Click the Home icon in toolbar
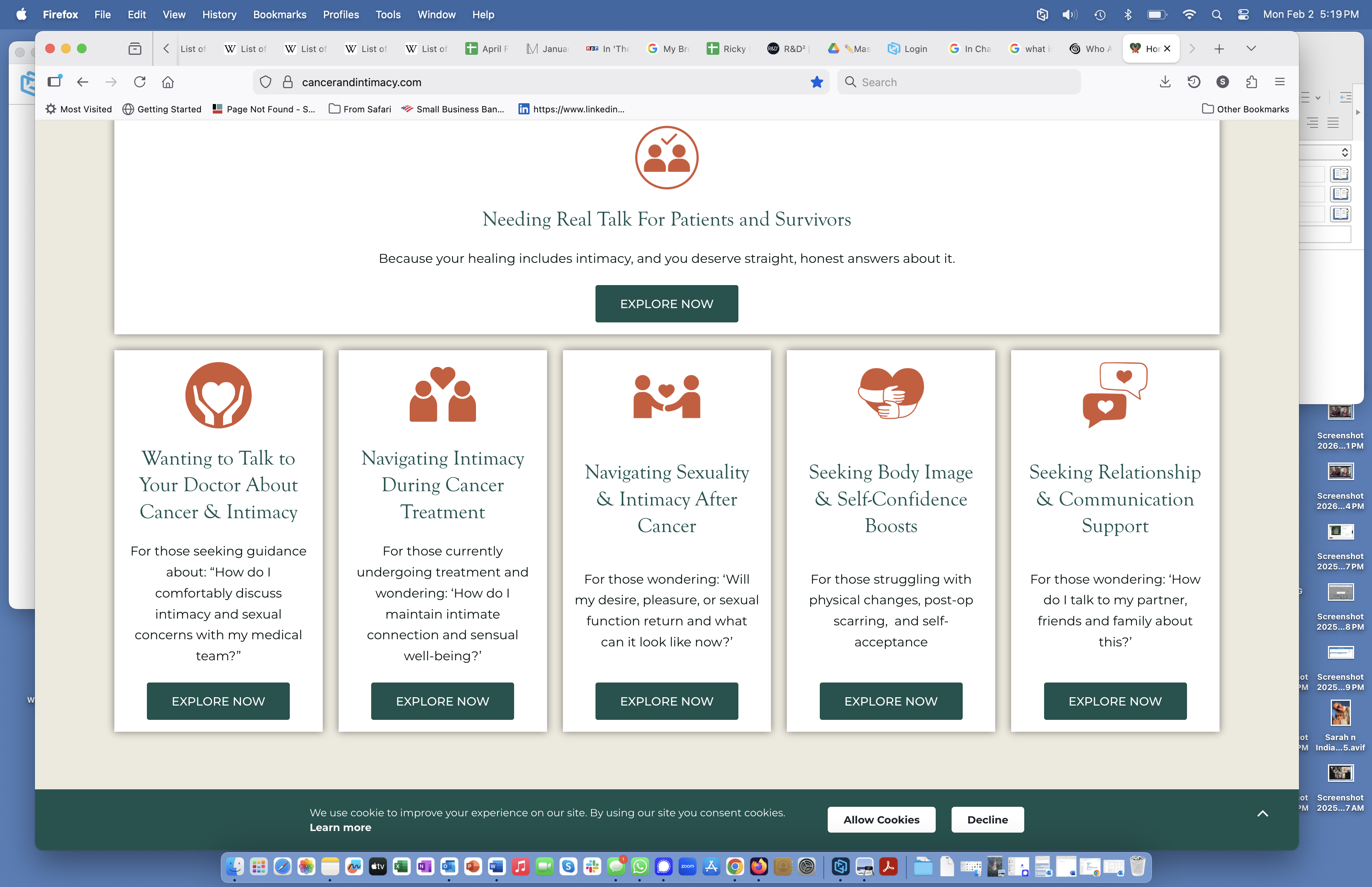Viewport: 1372px width, 887px height. pyautogui.click(x=168, y=82)
